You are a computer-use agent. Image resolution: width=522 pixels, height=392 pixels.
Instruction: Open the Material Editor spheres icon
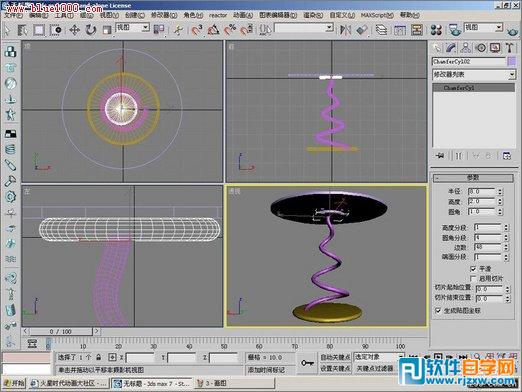pos(436,30)
